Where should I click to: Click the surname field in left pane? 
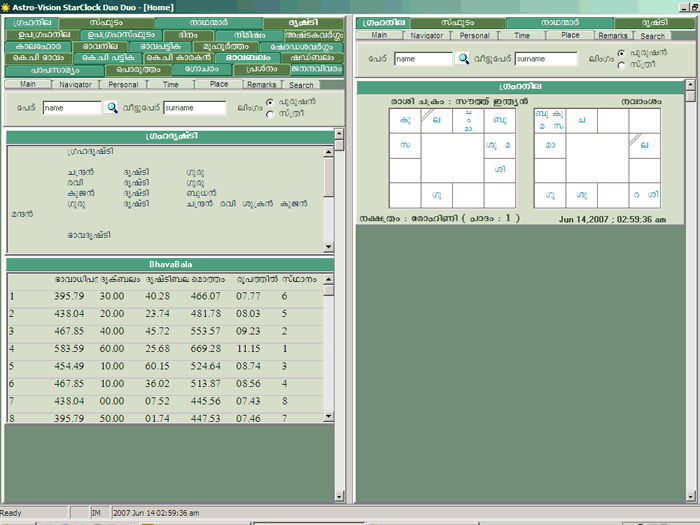(x=195, y=108)
